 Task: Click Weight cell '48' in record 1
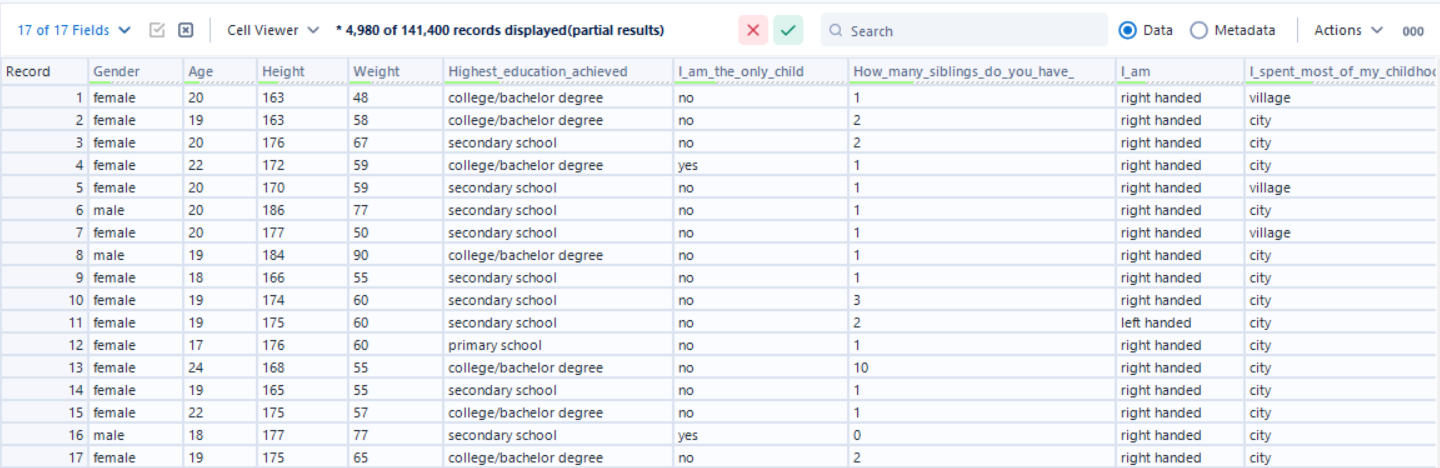[x=395, y=98]
